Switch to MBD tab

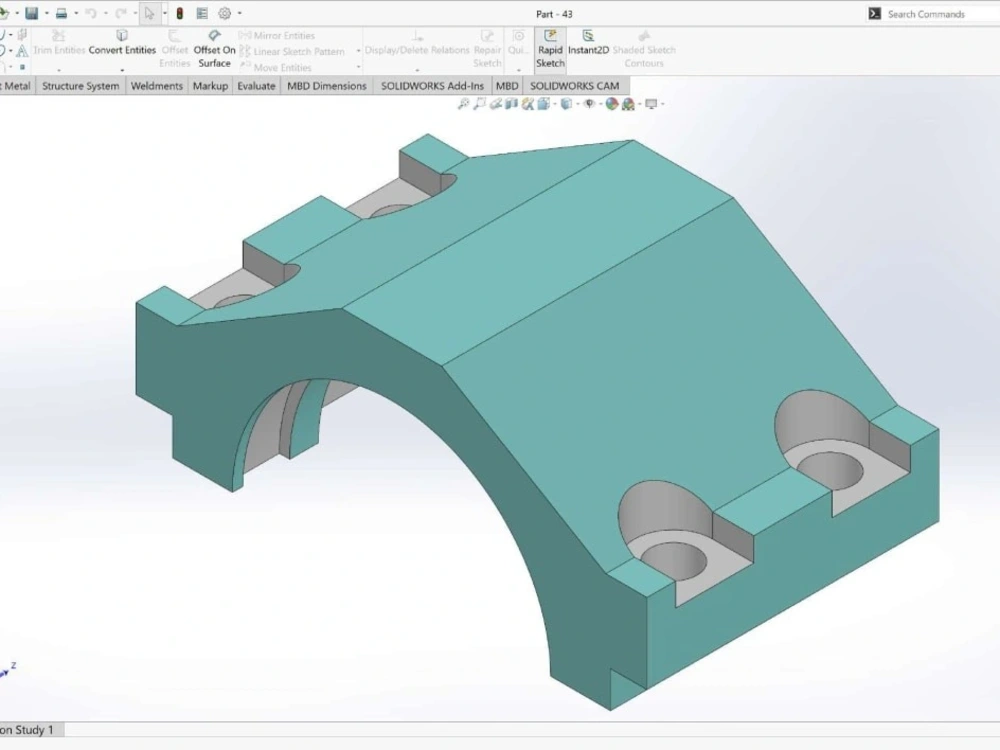click(507, 86)
